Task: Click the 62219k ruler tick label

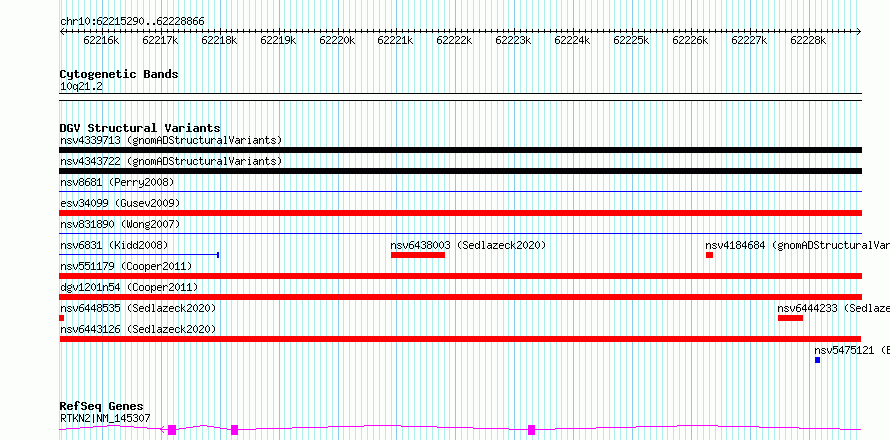Action: [x=278, y=40]
